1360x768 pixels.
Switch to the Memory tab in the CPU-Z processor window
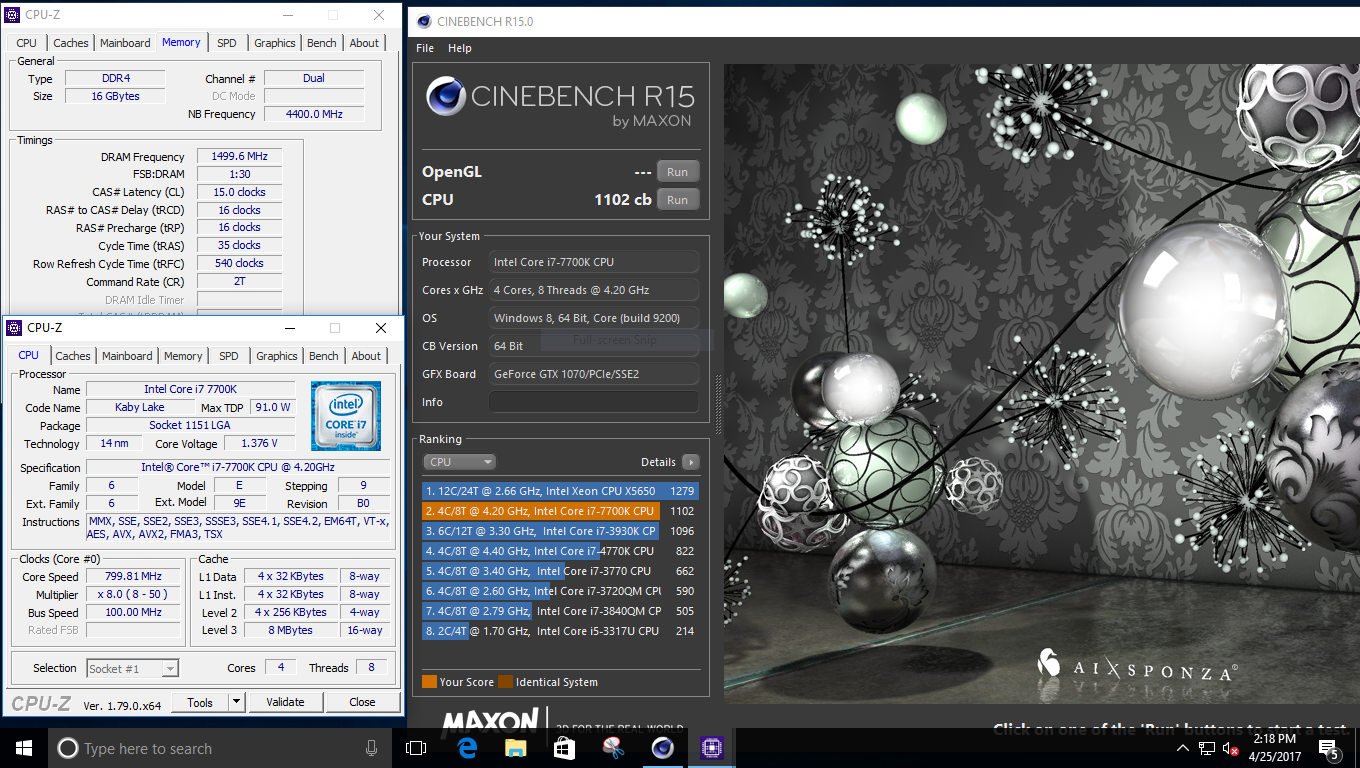point(183,356)
